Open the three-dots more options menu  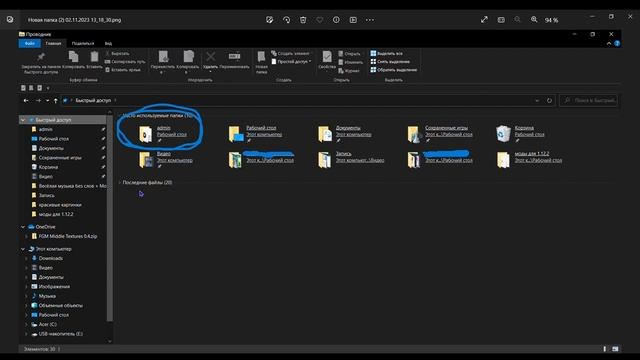370,20
